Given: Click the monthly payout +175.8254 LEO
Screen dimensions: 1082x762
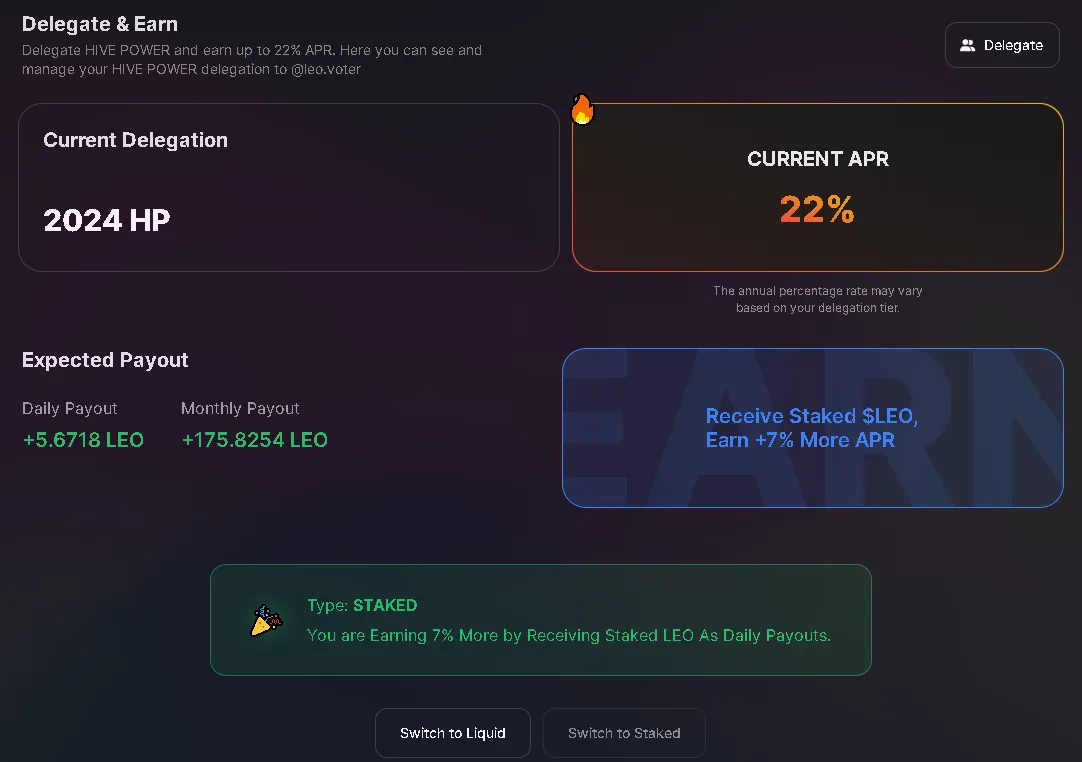Looking at the screenshot, I should click(255, 440).
